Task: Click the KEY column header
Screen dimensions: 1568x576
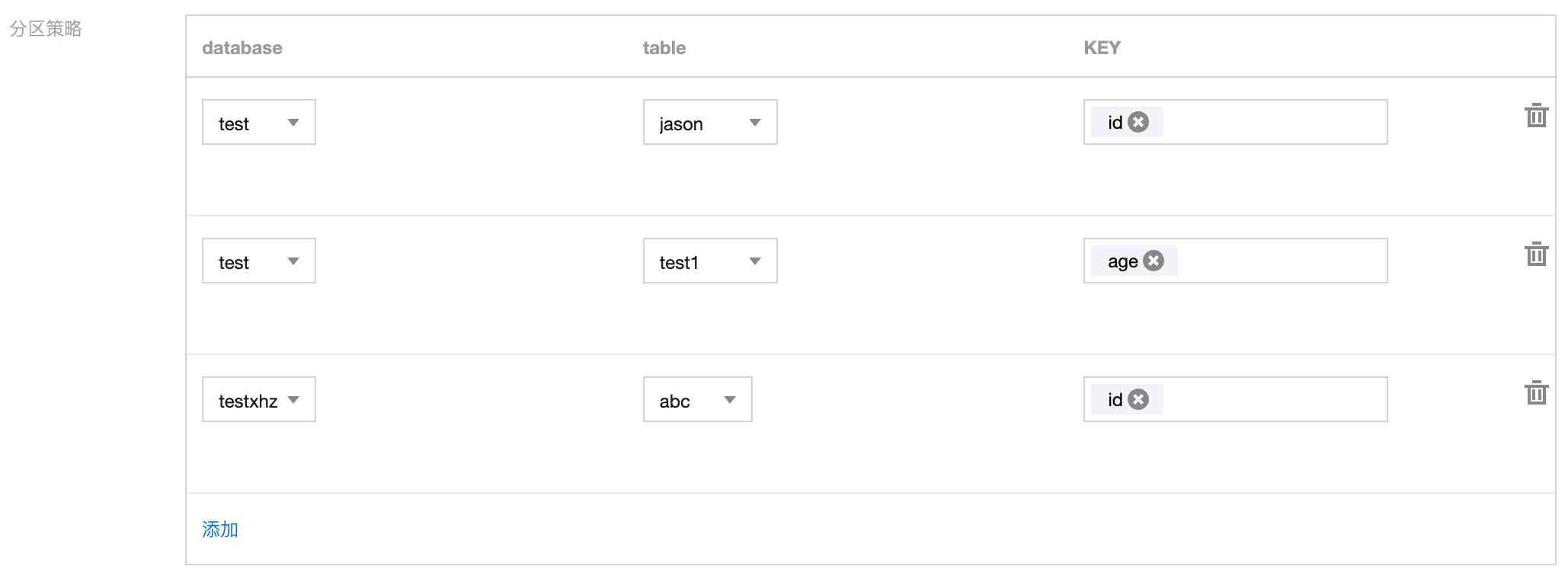Action: click(1102, 48)
